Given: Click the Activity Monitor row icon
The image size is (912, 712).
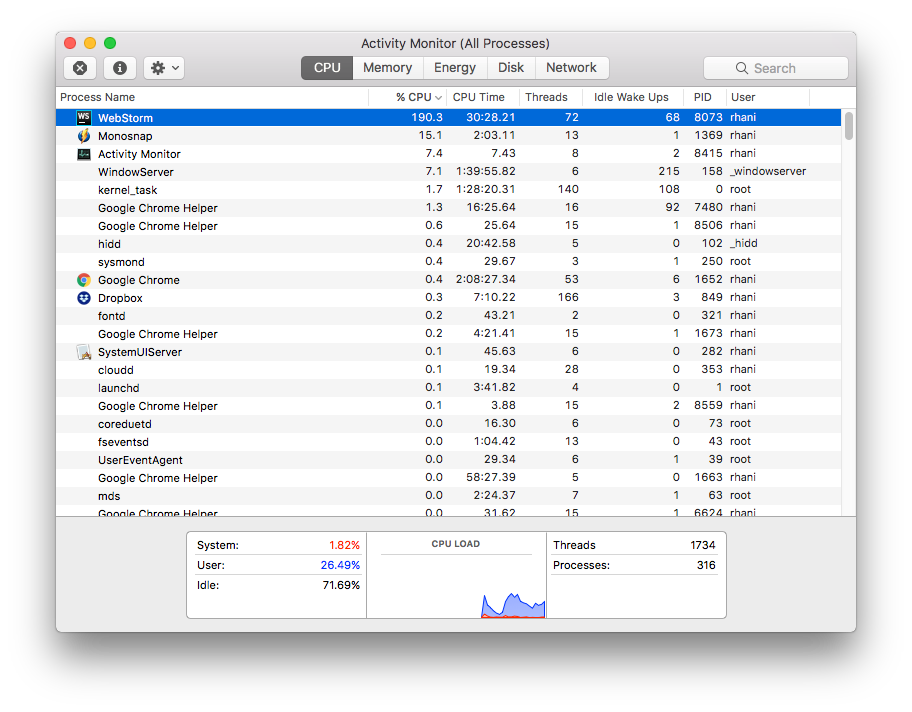Looking at the screenshot, I should pyautogui.click(x=84, y=154).
